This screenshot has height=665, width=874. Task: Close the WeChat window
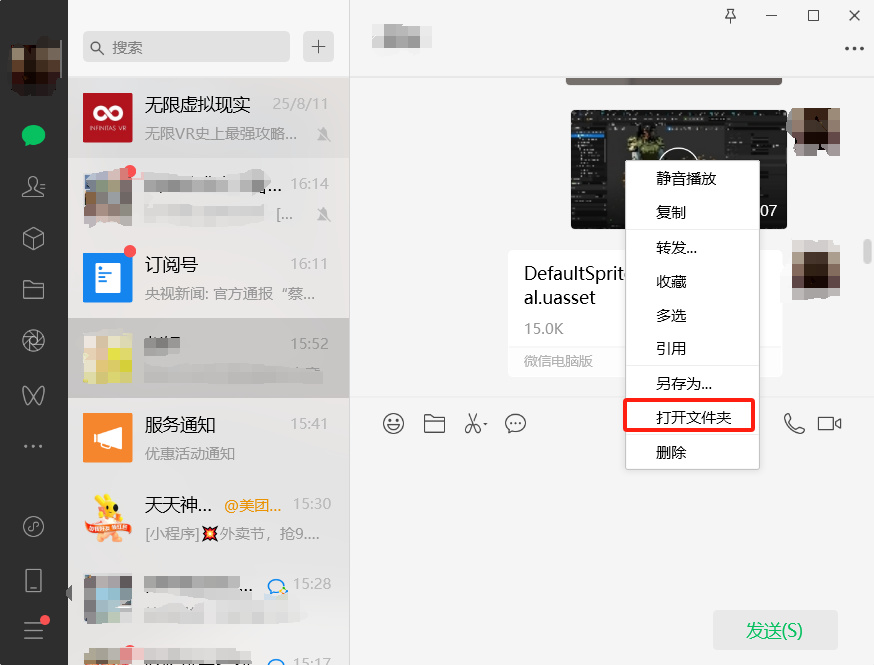click(854, 16)
